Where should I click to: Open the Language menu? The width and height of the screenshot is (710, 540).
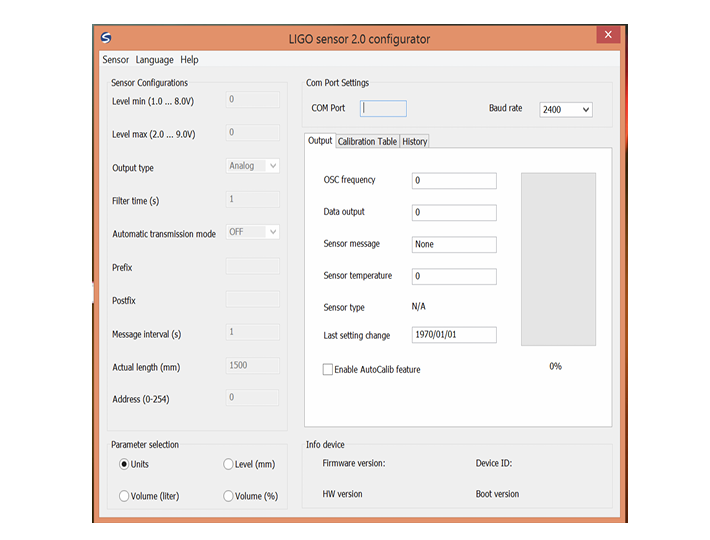tap(154, 60)
